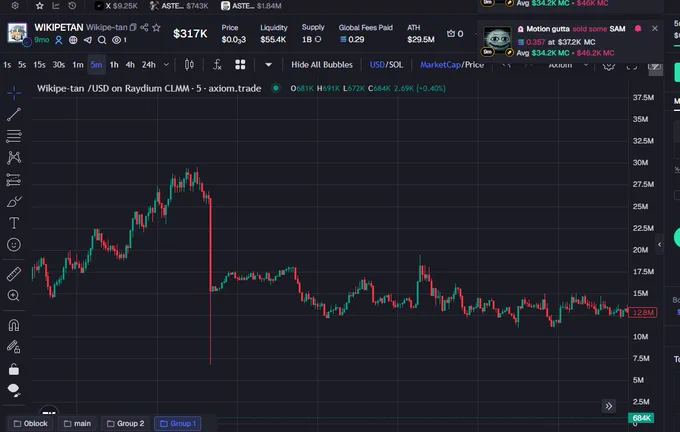Open candlestick chart type selector
This screenshot has height=432, width=680.
click(189, 65)
